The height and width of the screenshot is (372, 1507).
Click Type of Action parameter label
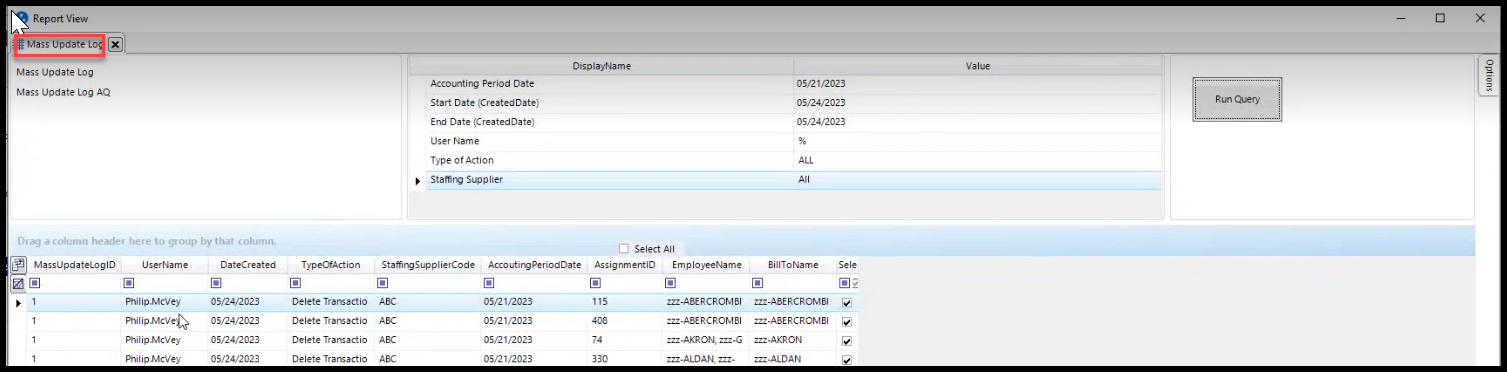point(462,160)
